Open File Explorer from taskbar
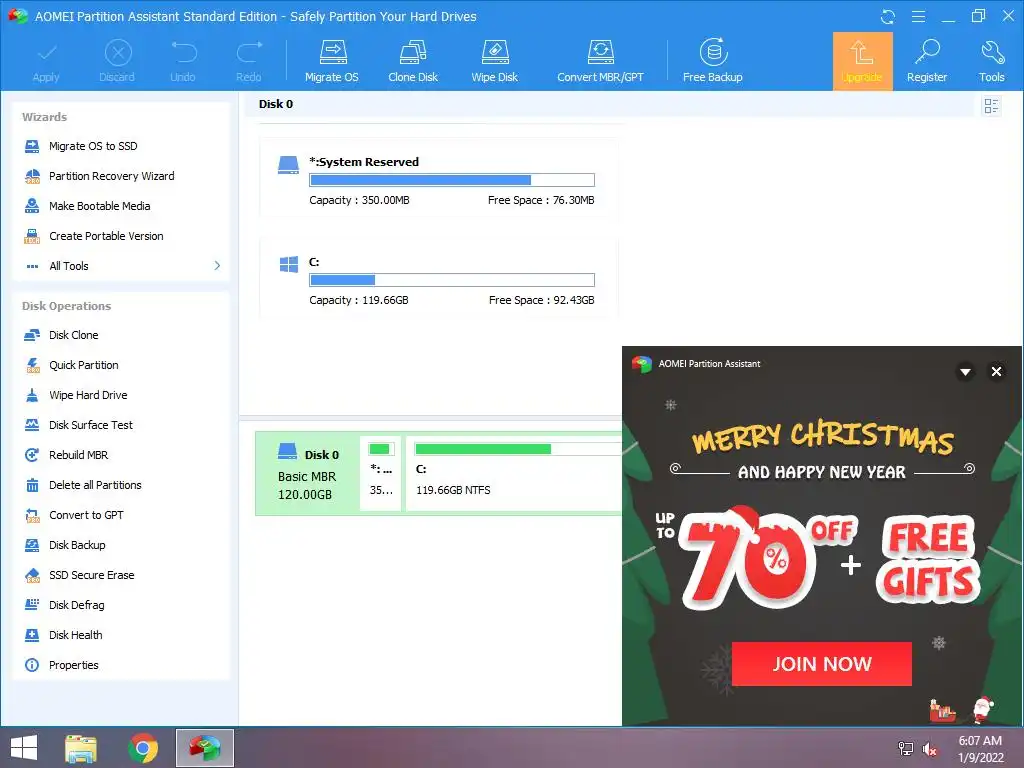 (81, 748)
